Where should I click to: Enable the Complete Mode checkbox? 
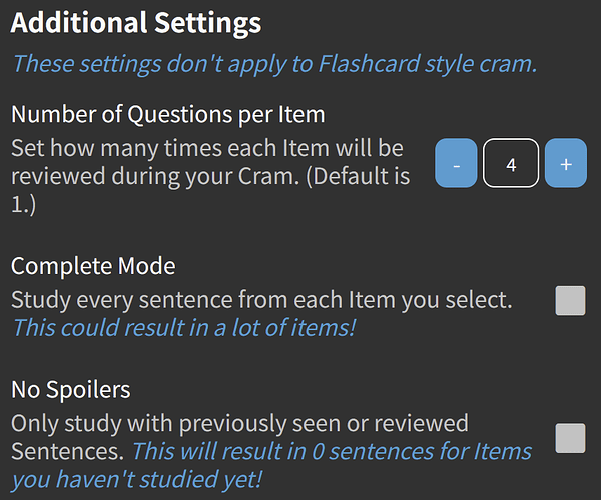coord(570,300)
